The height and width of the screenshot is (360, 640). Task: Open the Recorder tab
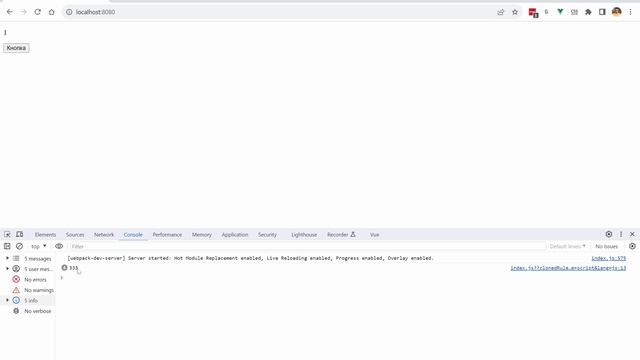[341, 235]
